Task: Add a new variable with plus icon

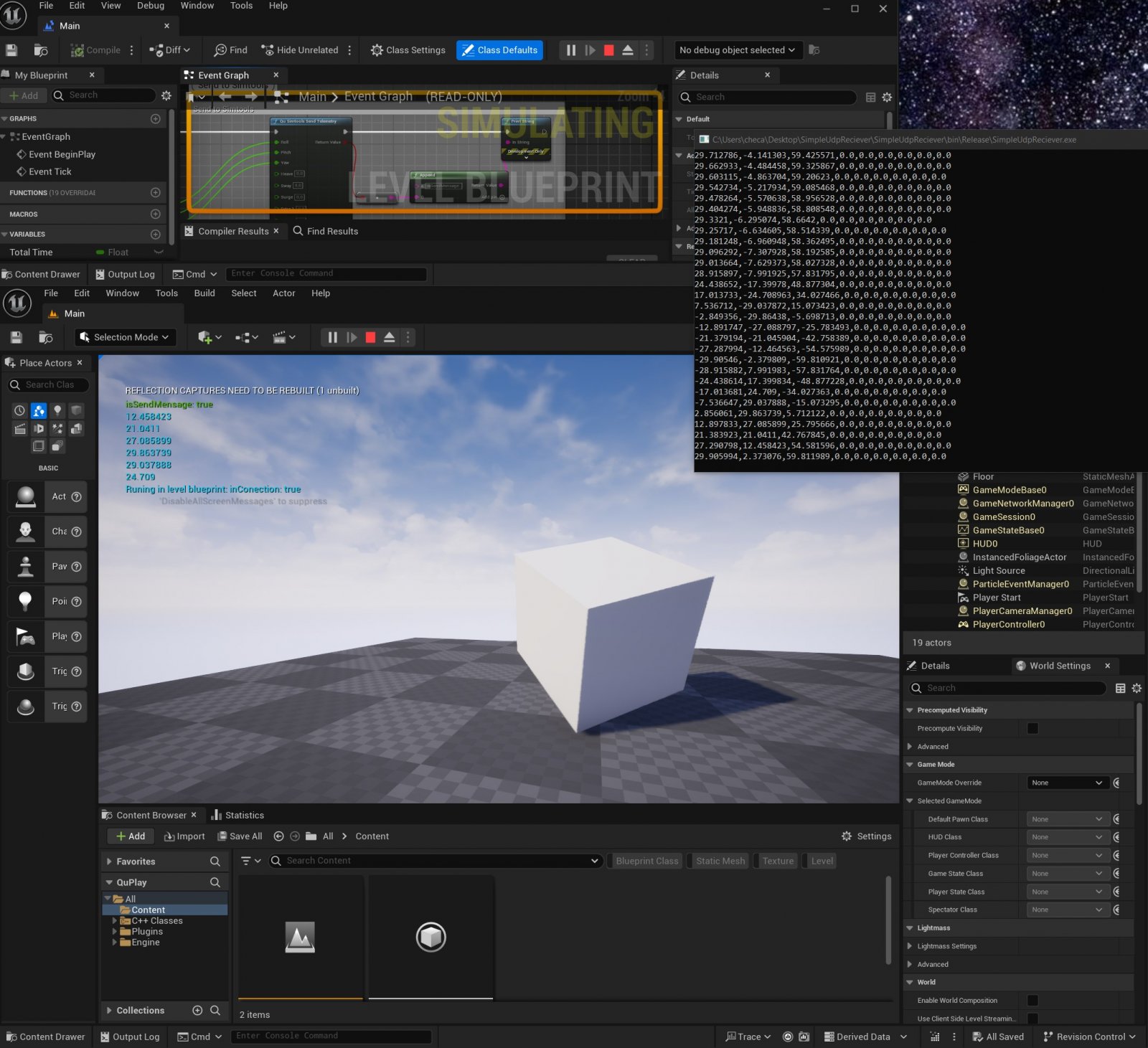Action: tap(156, 235)
